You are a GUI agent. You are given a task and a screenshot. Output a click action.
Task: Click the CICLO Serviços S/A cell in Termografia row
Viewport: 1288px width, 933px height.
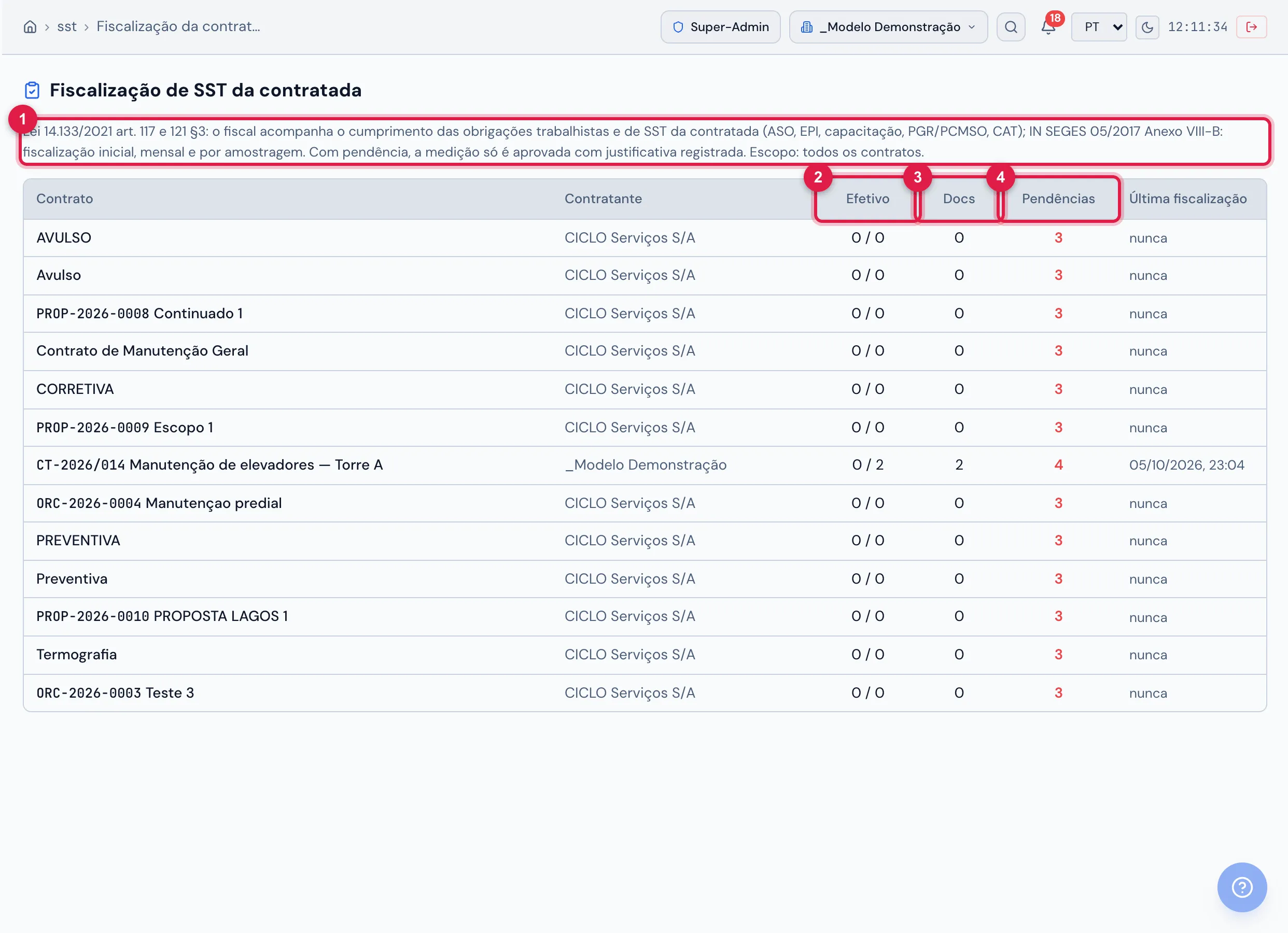629,655
